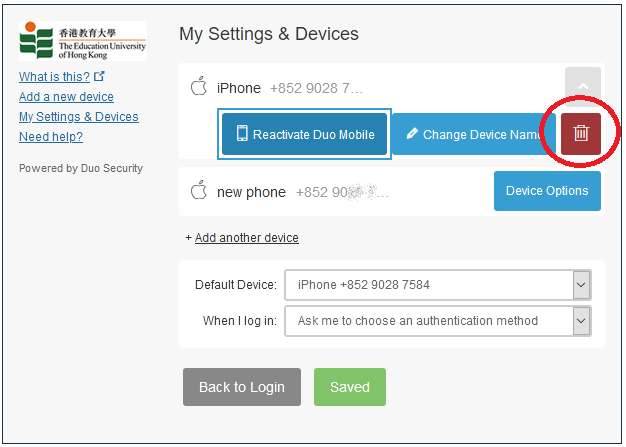Image resolution: width=626 pixels, height=447 pixels.
Task: Click the Add a new device link
Action: (66, 97)
